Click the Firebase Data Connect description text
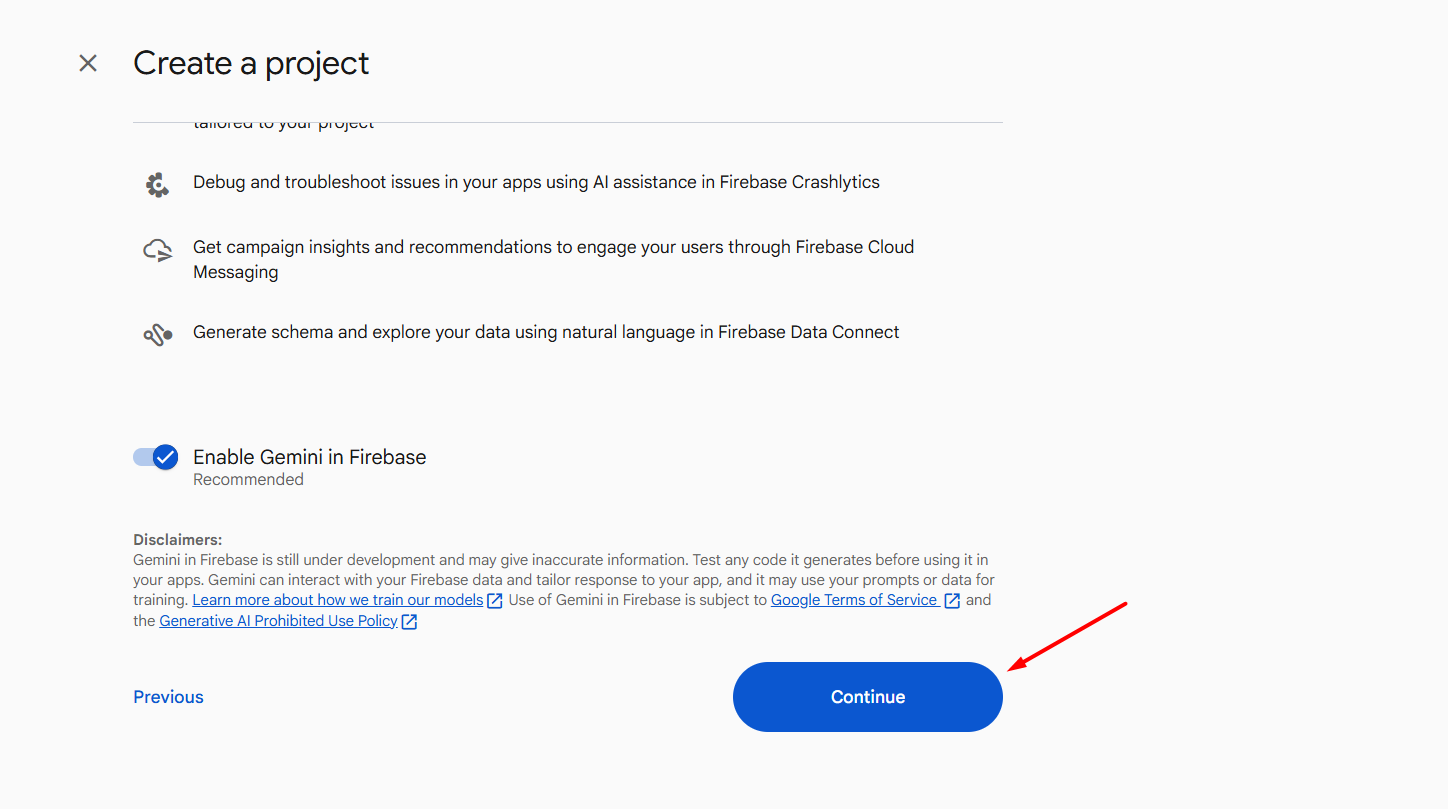Viewport: 1448px width, 809px height. [545, 331]
